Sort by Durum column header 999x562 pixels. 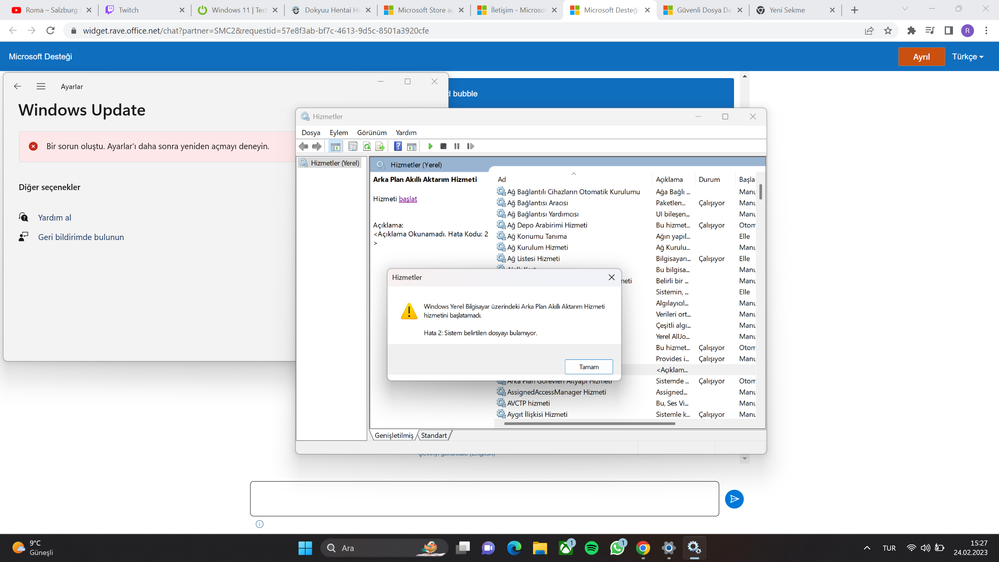point(709,180)
